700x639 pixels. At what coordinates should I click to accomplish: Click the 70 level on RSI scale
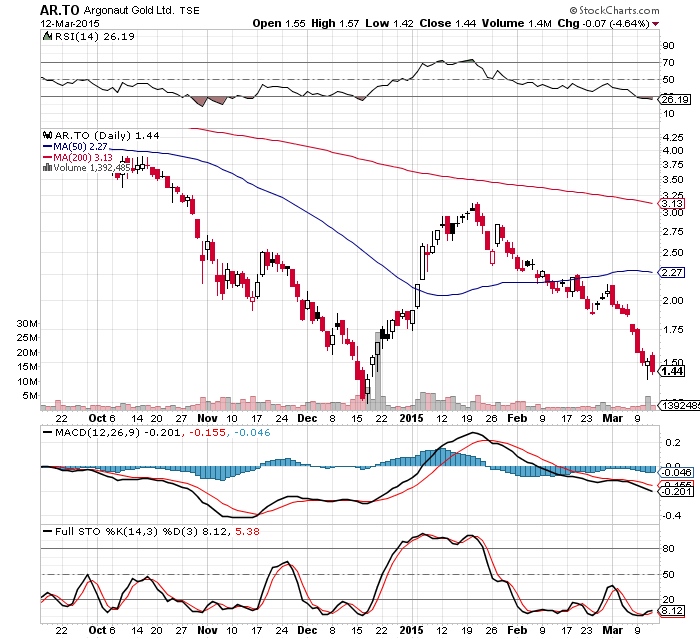pyautogui.click(x=668, y=63)
